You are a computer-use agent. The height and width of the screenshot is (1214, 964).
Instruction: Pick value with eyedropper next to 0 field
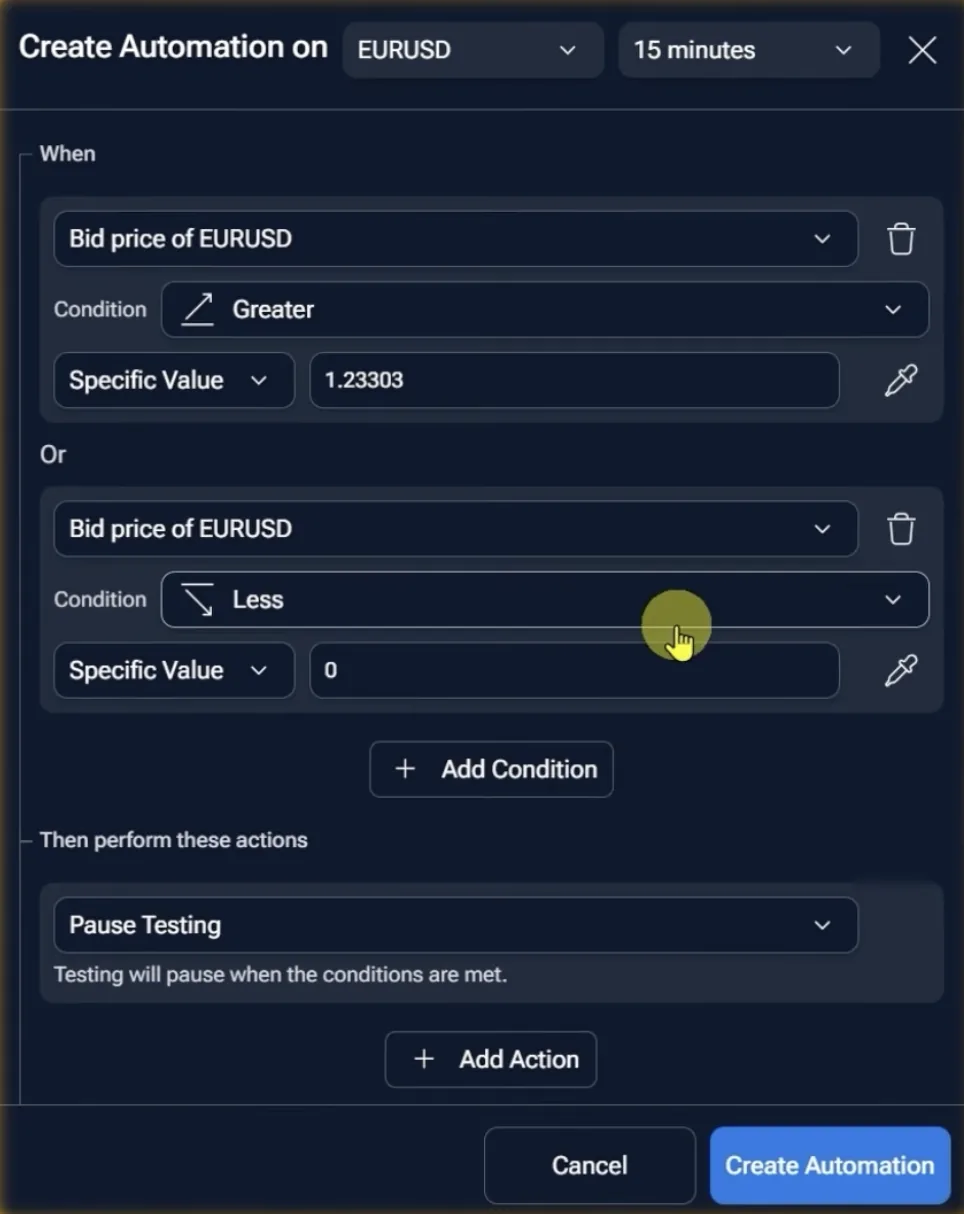901,670
